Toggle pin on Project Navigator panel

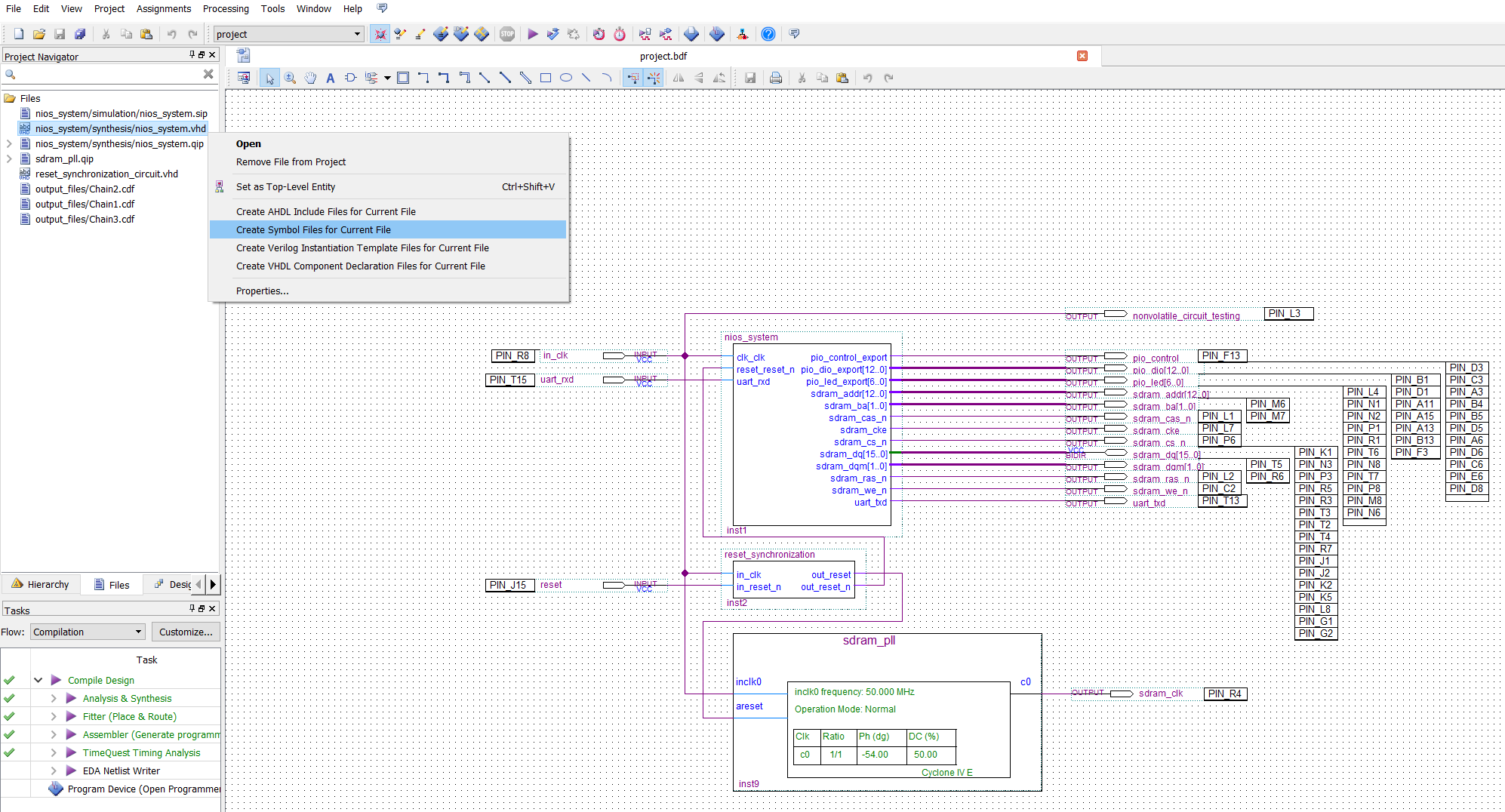(x=192, y=55)
